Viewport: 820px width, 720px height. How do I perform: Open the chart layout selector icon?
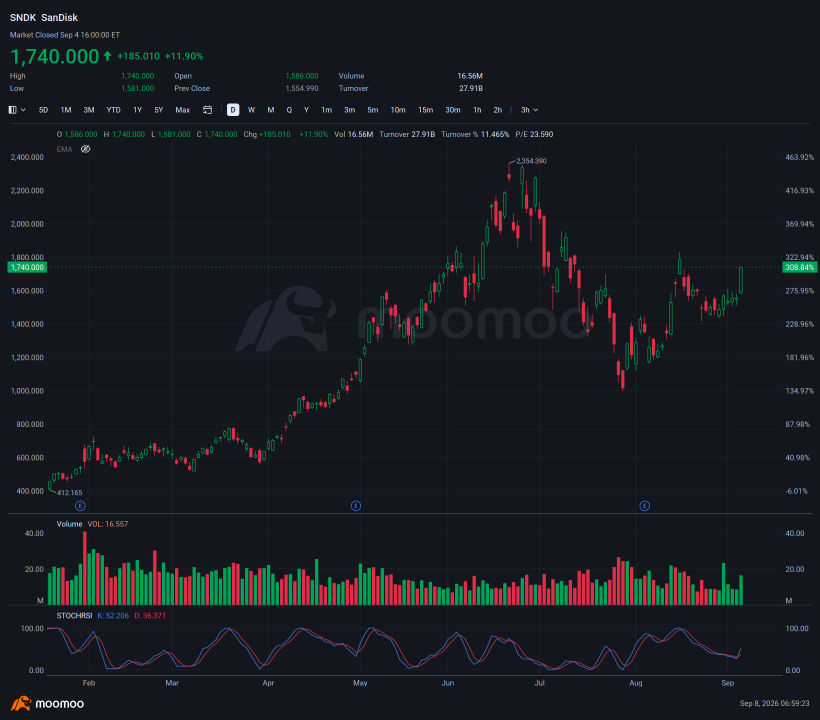point(17,110)
